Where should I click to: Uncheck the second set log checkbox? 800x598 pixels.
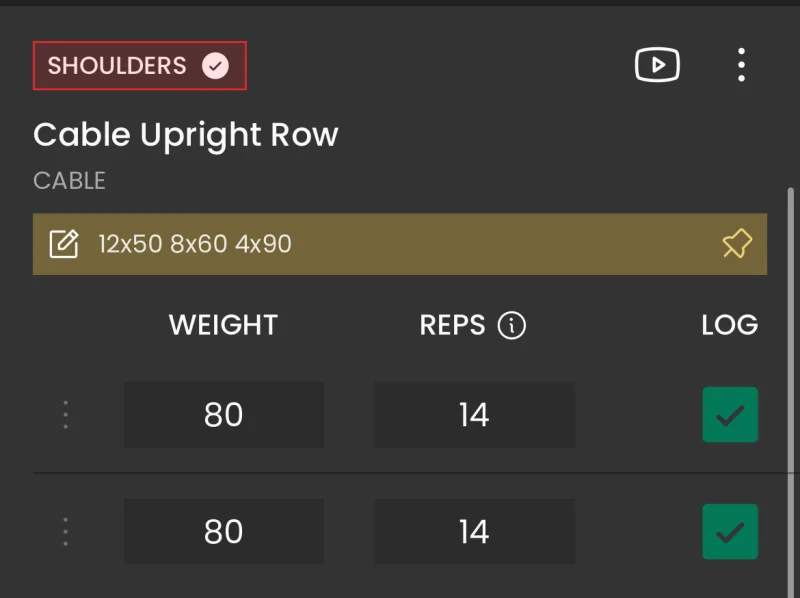(x=730, y=532)
